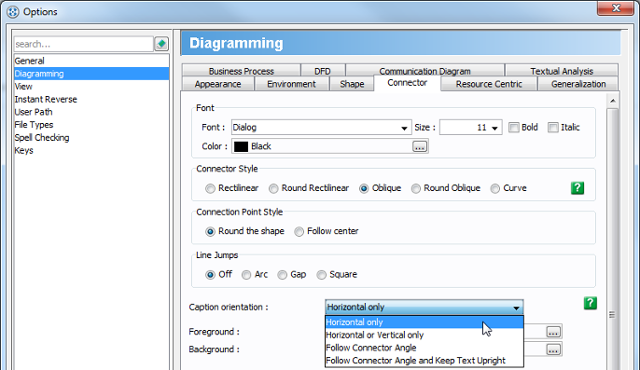Click scrollbar up arrow in settings panel

[612, 101]
